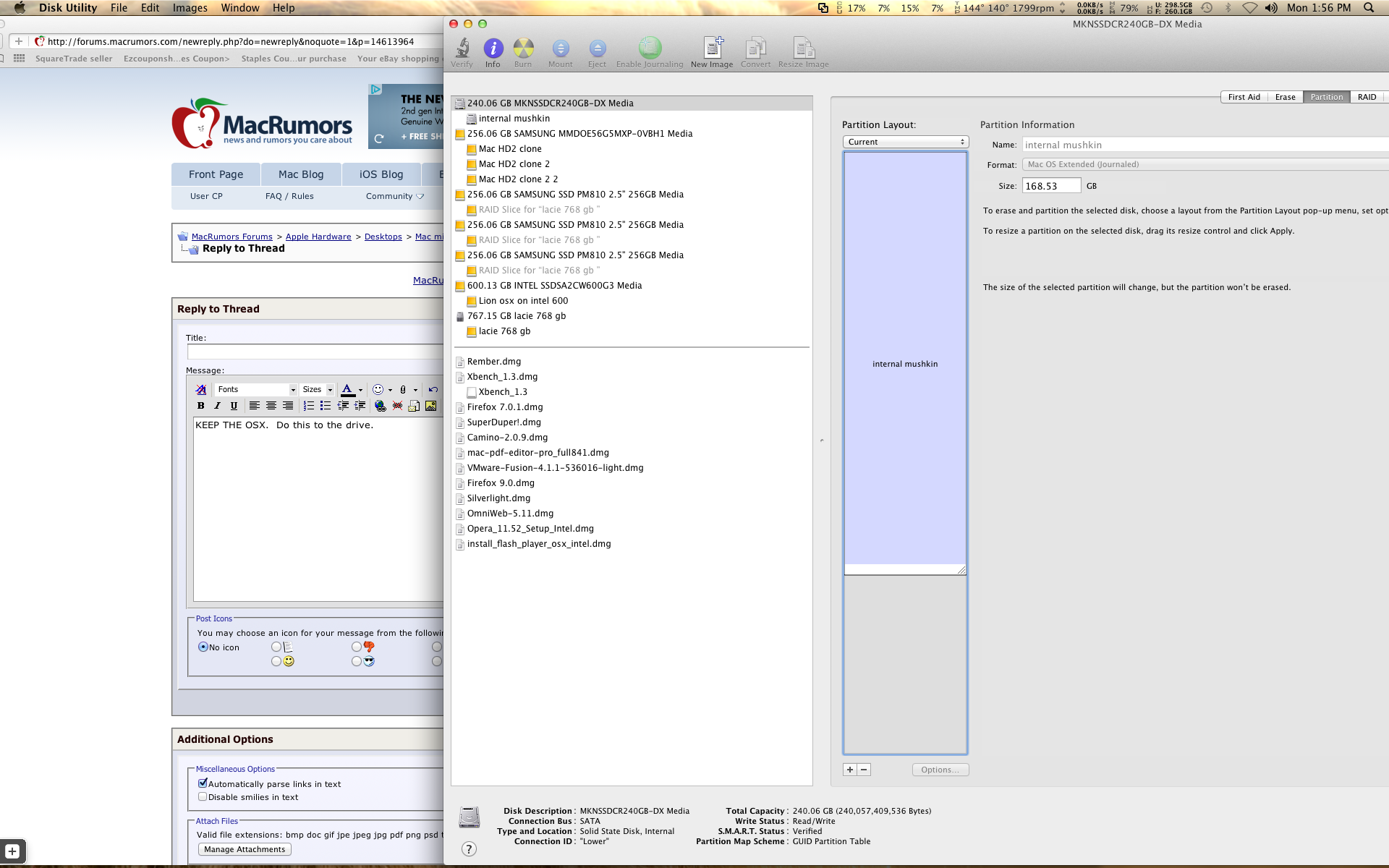
Task: Enable Disable smilies in text checkbox
Action: tap(203, 796)
